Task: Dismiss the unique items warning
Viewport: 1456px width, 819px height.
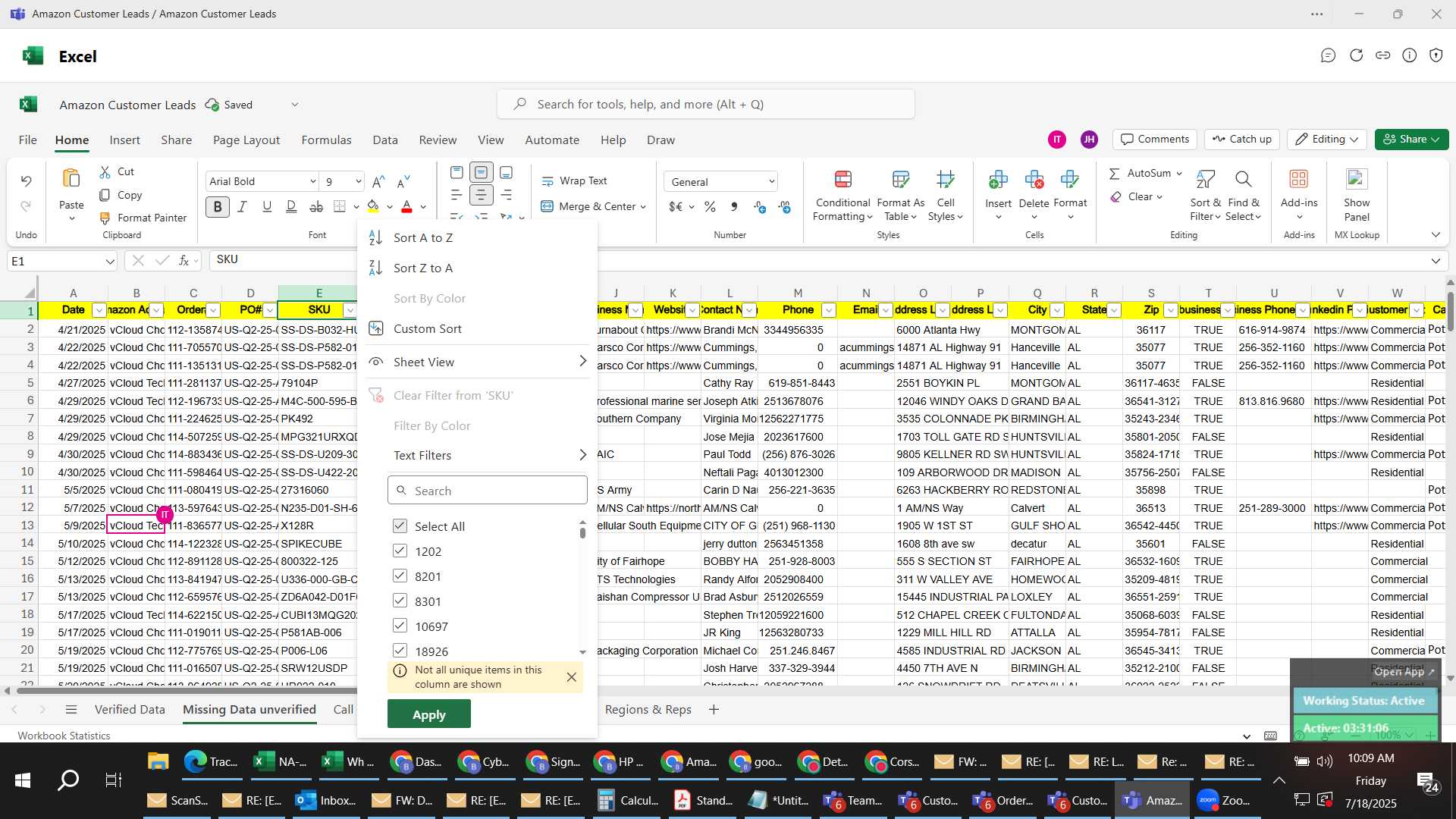Action: coord(572,677)
